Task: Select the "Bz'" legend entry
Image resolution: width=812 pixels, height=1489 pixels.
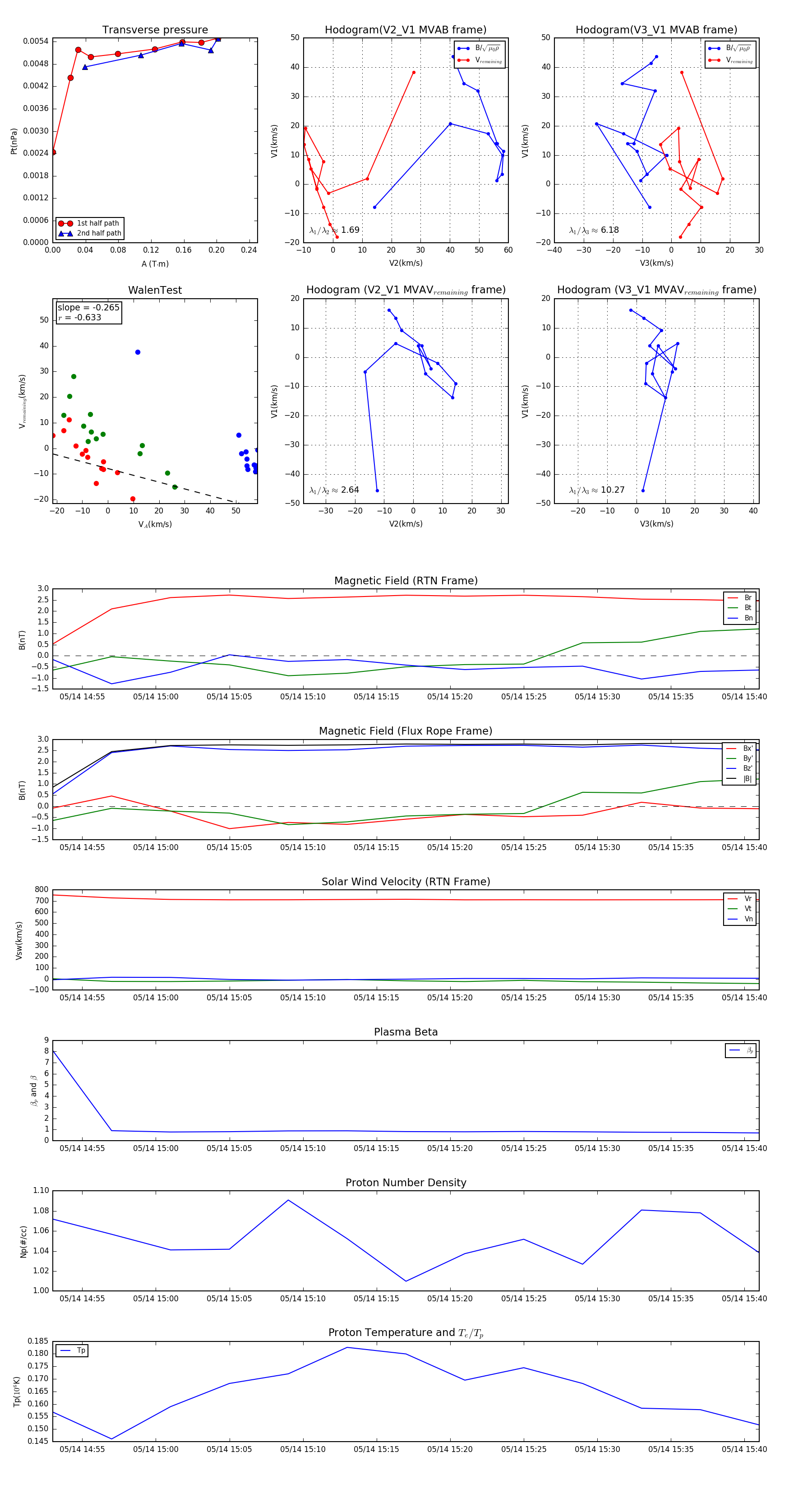Action: click(x=740, y=768)
